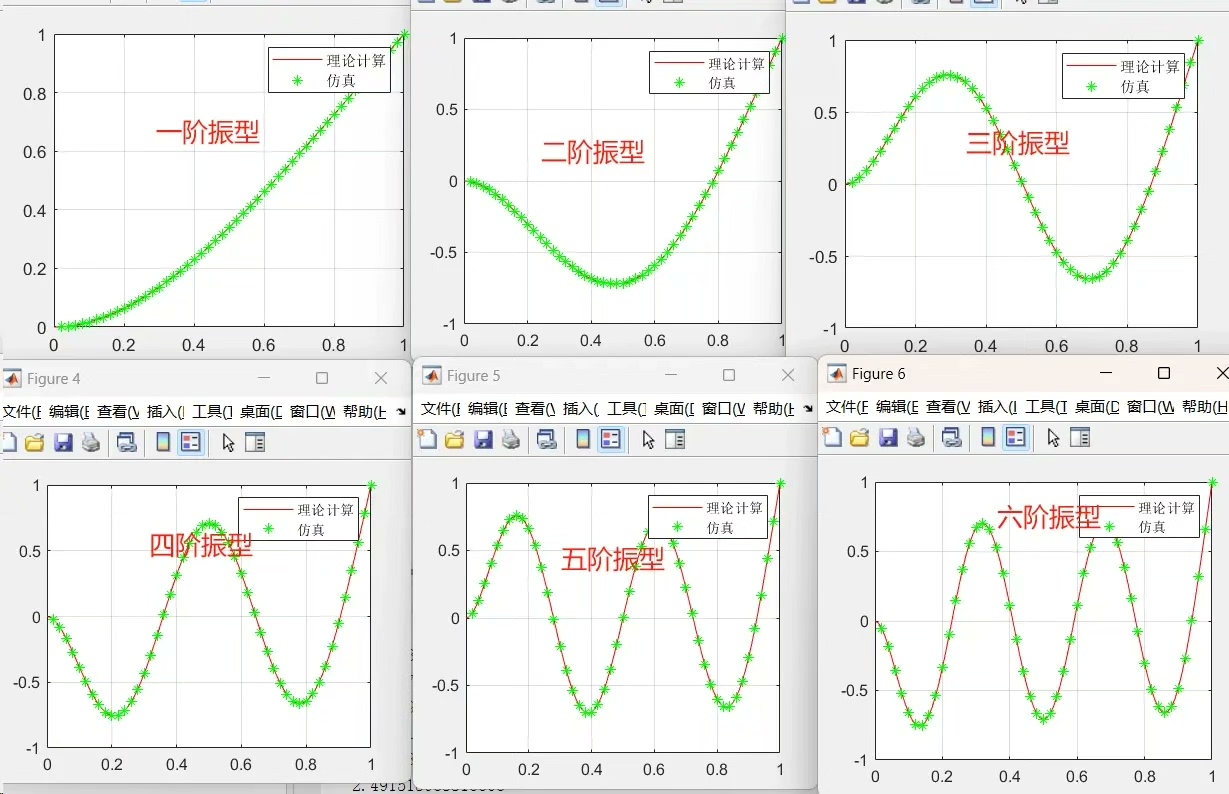Screen dimensions: 1229x794
Task: Open 帮助 menu in Figure 4
Action: click(x=365, y=411)
